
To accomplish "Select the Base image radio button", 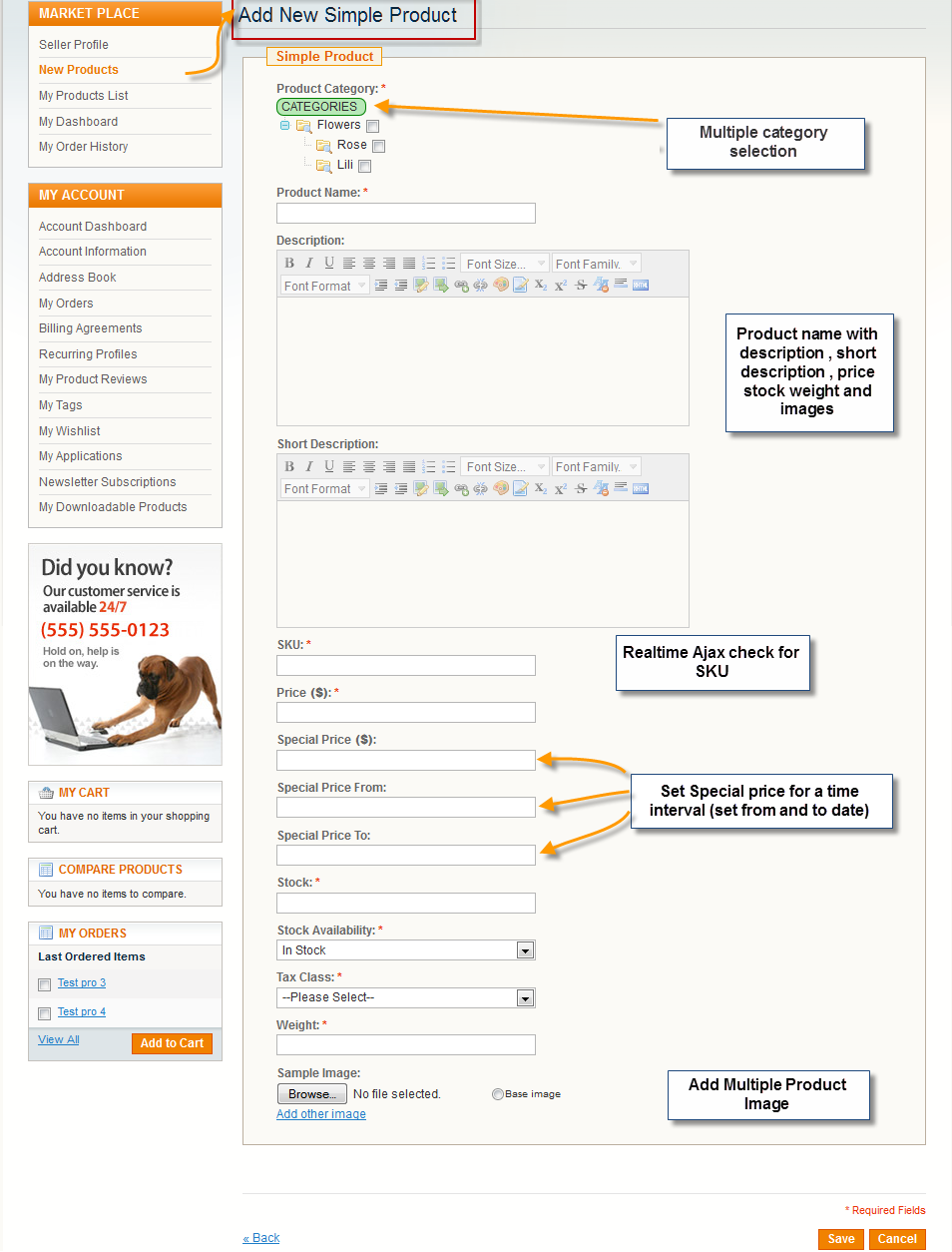I will [x=498, y=1094].
